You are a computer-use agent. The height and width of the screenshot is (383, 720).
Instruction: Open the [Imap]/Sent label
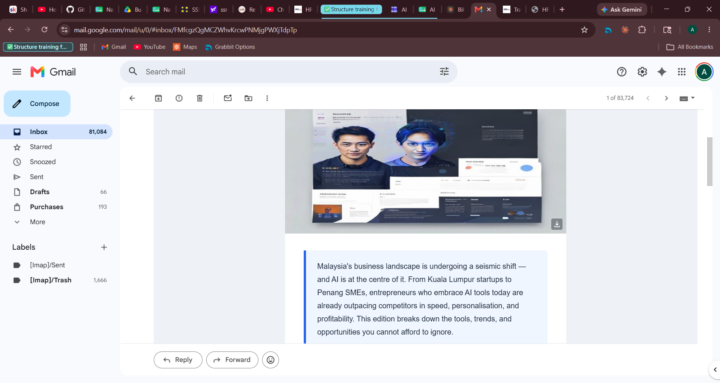(56, 265)
